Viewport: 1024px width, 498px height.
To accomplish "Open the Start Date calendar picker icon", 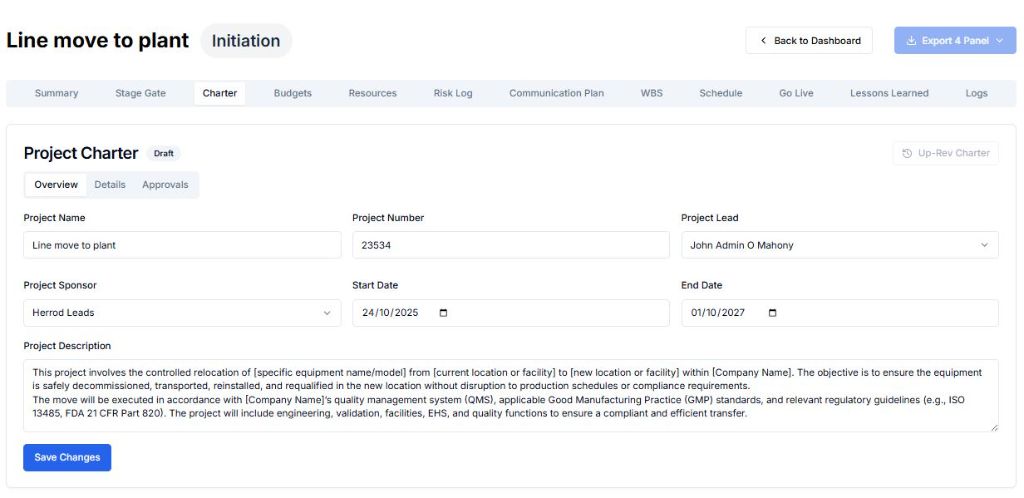I will pyautogui.click(x=443, y=313).
